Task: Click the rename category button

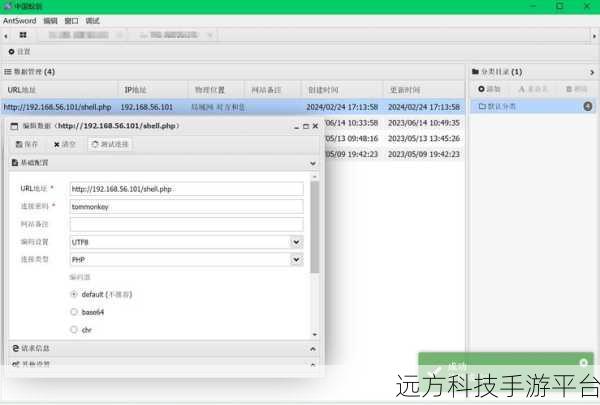Action: coord(533,89)
